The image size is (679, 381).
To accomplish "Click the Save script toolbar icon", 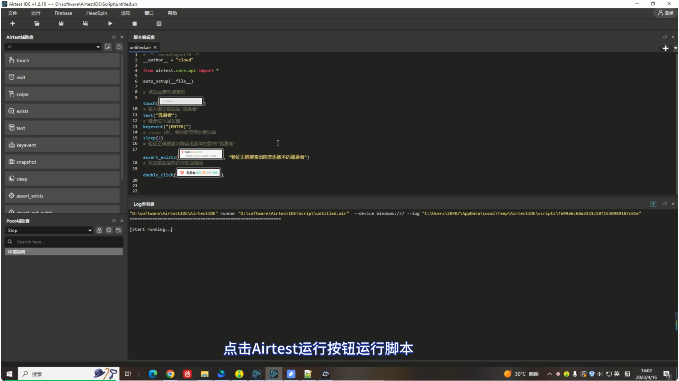I will coord(61,24).
